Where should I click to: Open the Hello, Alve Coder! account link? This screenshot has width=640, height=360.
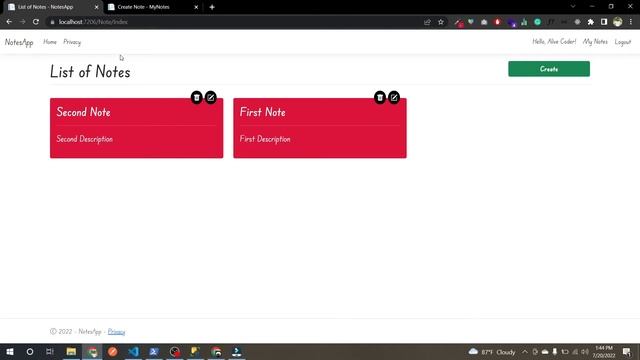click(x=554, y=42)
